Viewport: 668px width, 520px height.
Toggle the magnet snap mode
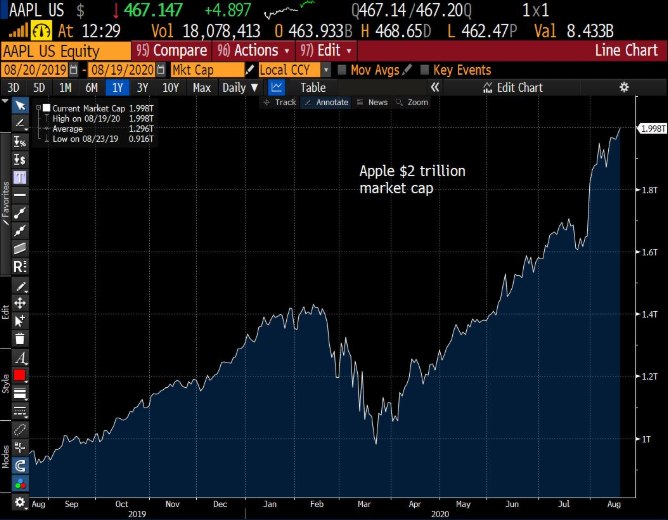20,465
